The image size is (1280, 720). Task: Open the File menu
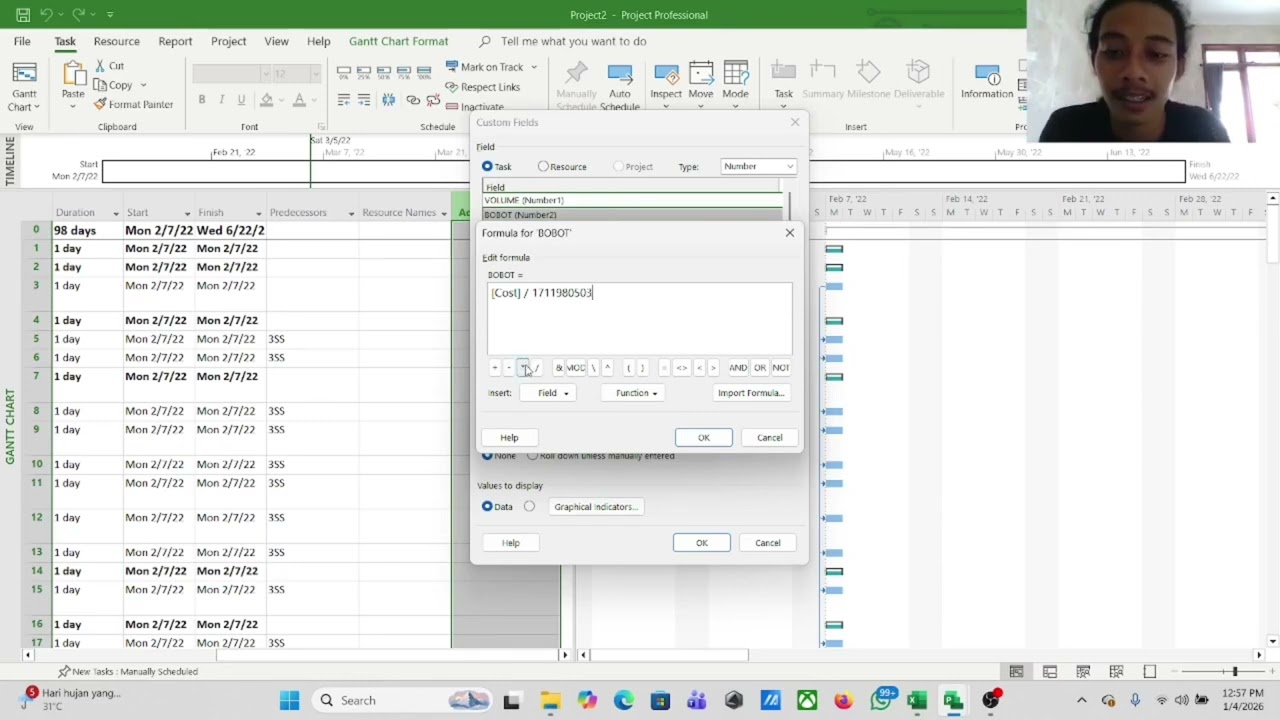click(22, 41)
